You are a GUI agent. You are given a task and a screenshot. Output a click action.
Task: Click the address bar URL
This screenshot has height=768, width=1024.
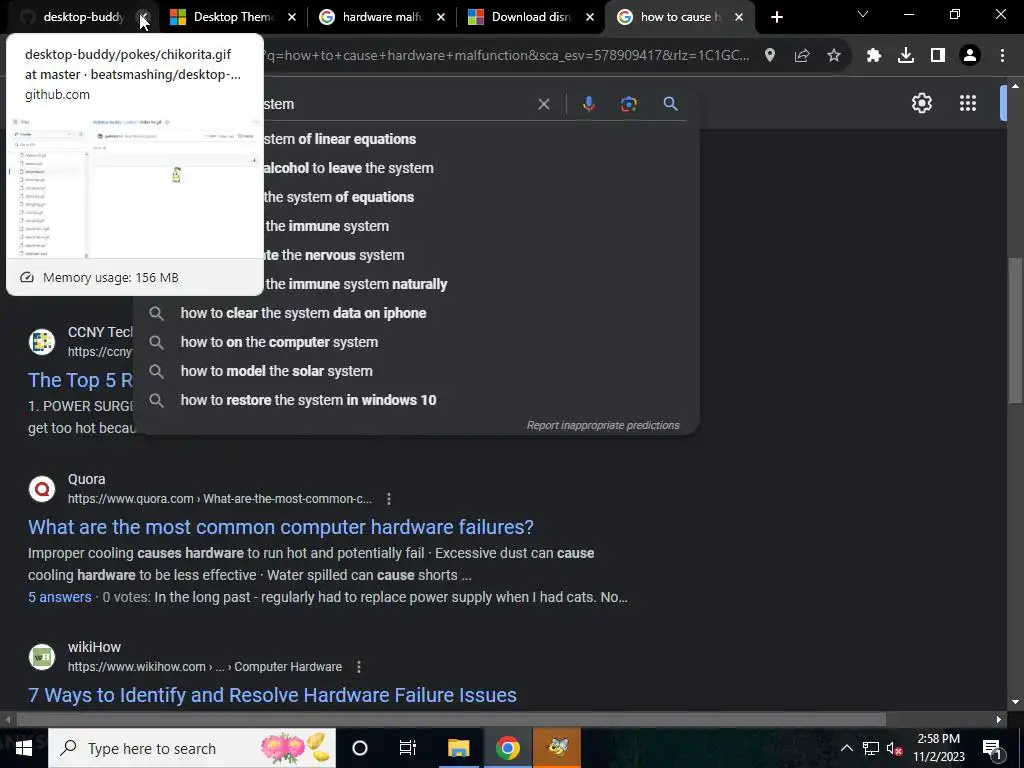506,56
